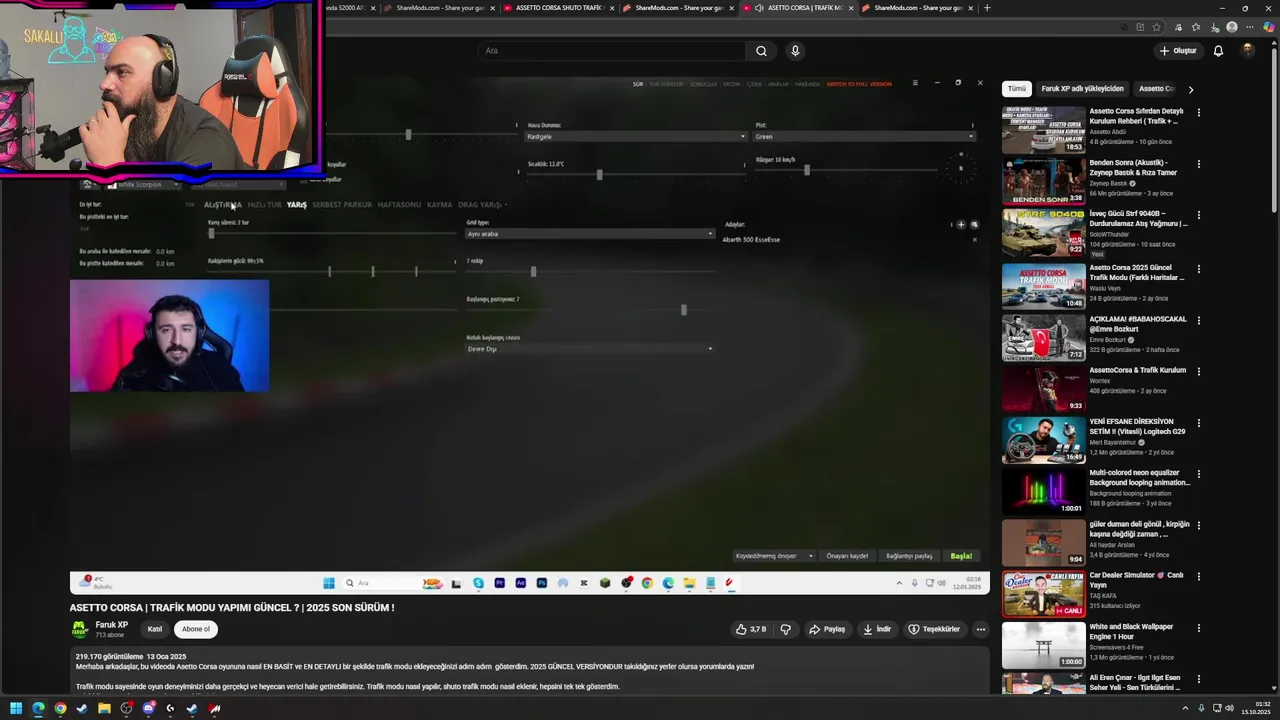Show hidden system tray icons chevron
Screen dimensions: 1280x720
pyautogui.click(x=1185, y=708)
